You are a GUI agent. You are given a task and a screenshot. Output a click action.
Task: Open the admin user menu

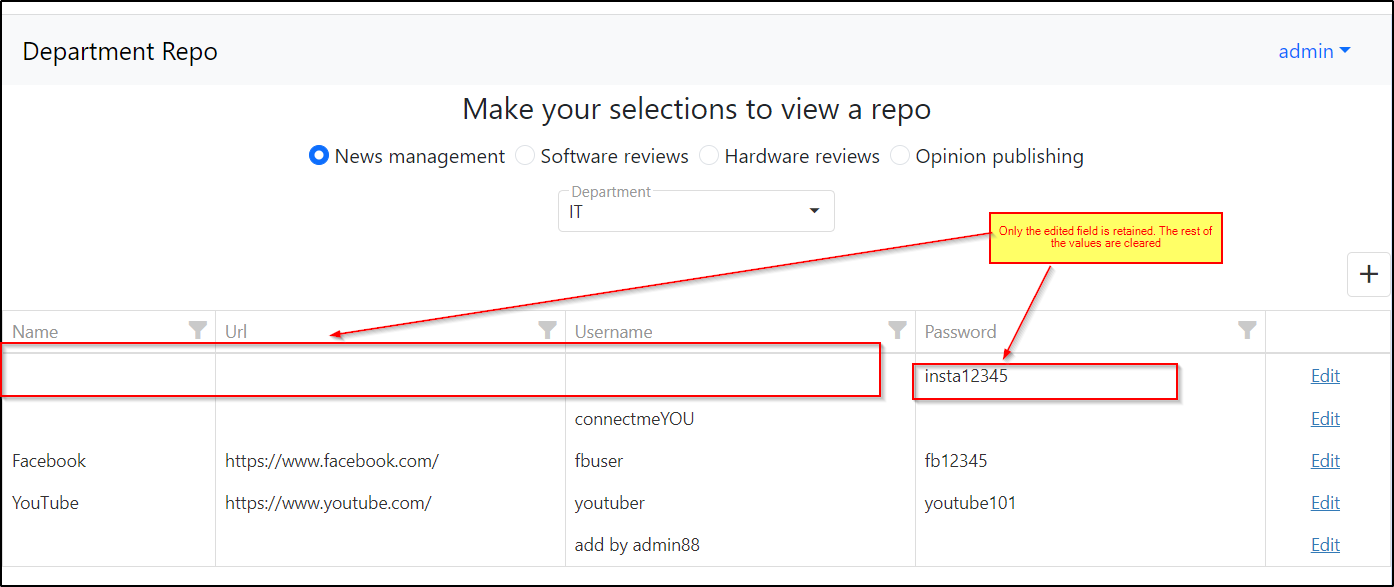[x=1314, y=51]
